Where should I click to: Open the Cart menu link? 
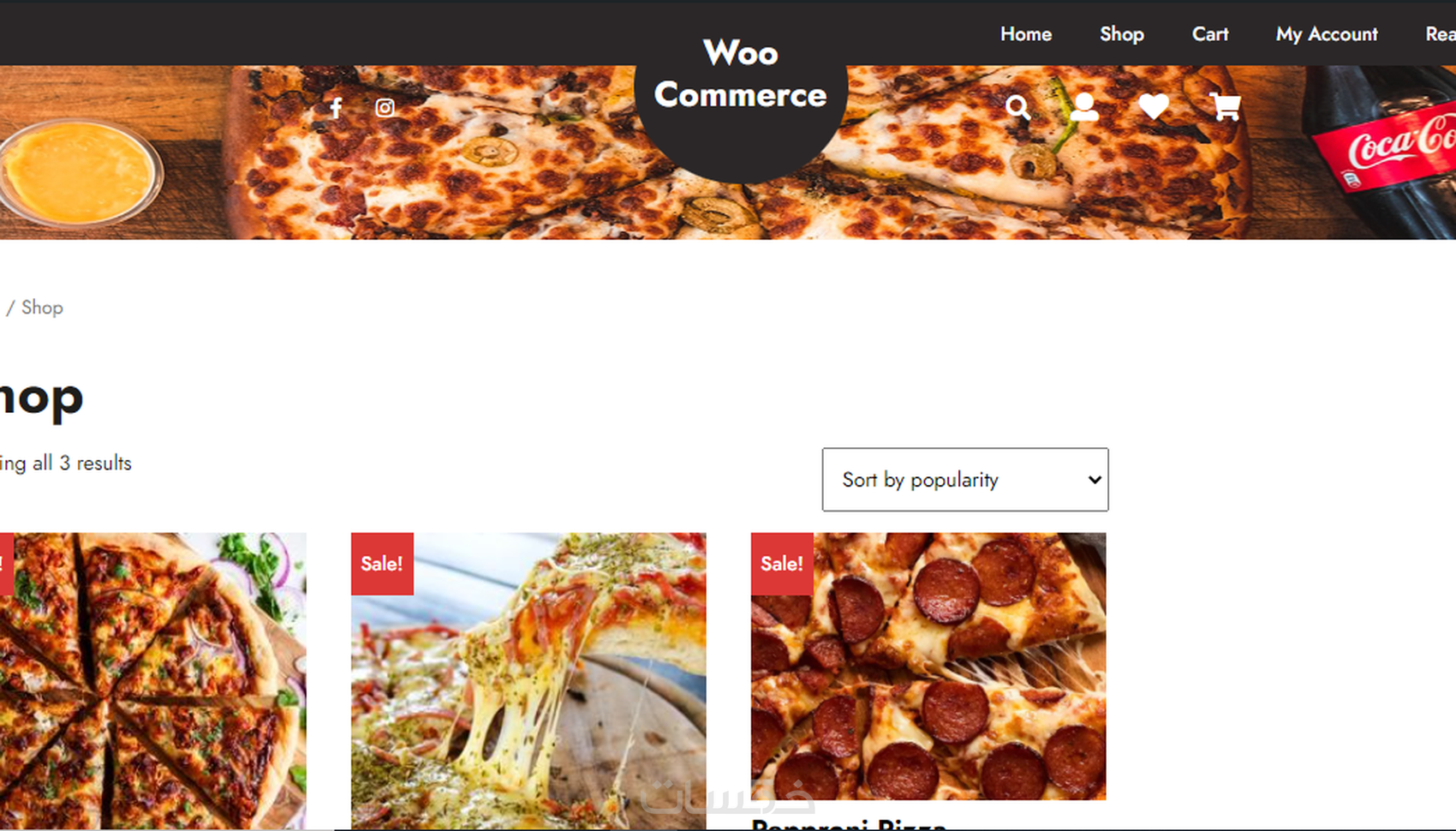coord(1210,34)
